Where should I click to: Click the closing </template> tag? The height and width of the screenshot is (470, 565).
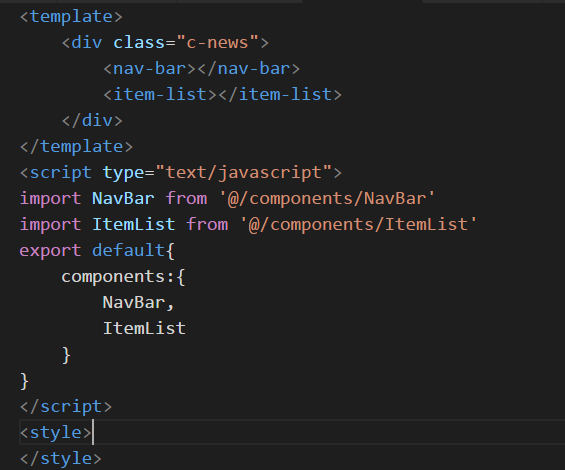point(76,147)
